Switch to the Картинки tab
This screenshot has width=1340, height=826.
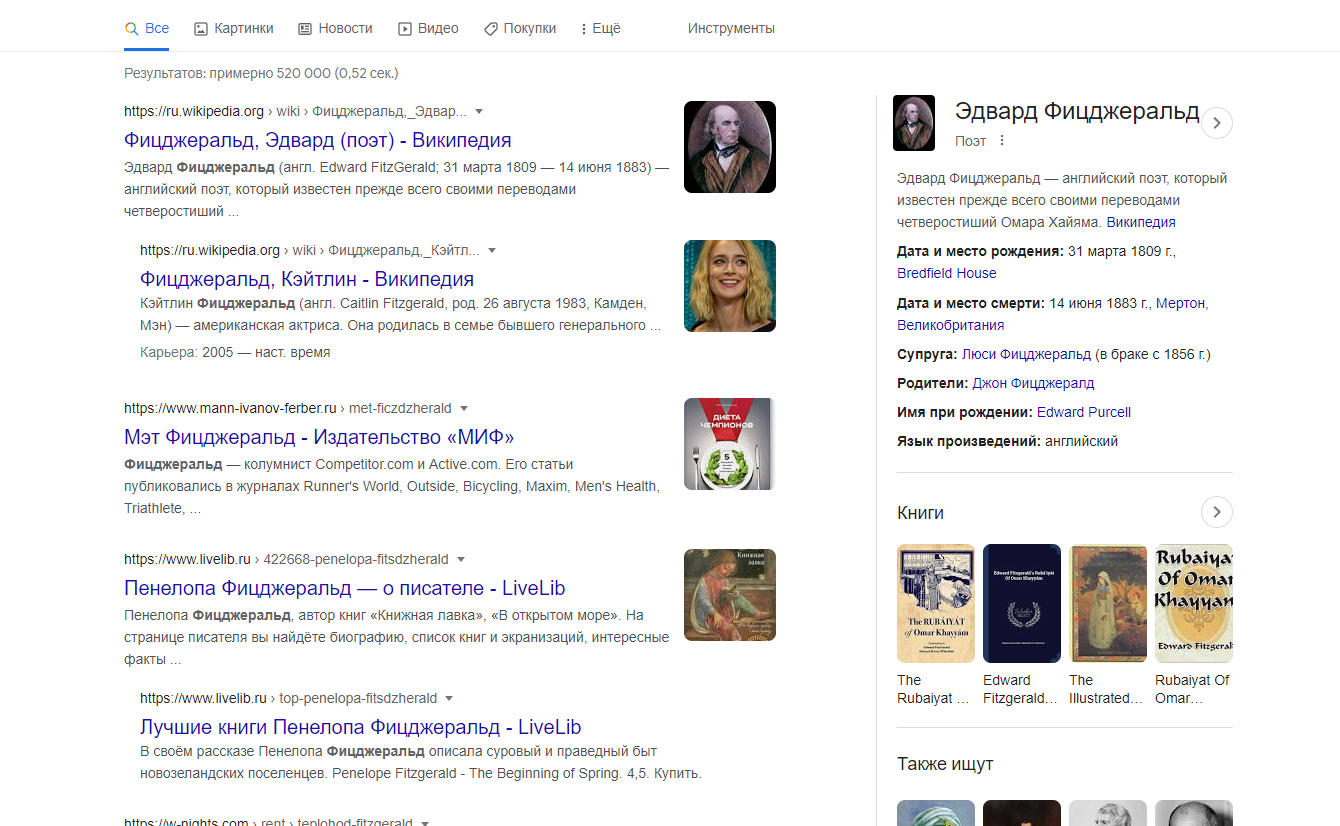pyautogui.click(x=233, y=28)
